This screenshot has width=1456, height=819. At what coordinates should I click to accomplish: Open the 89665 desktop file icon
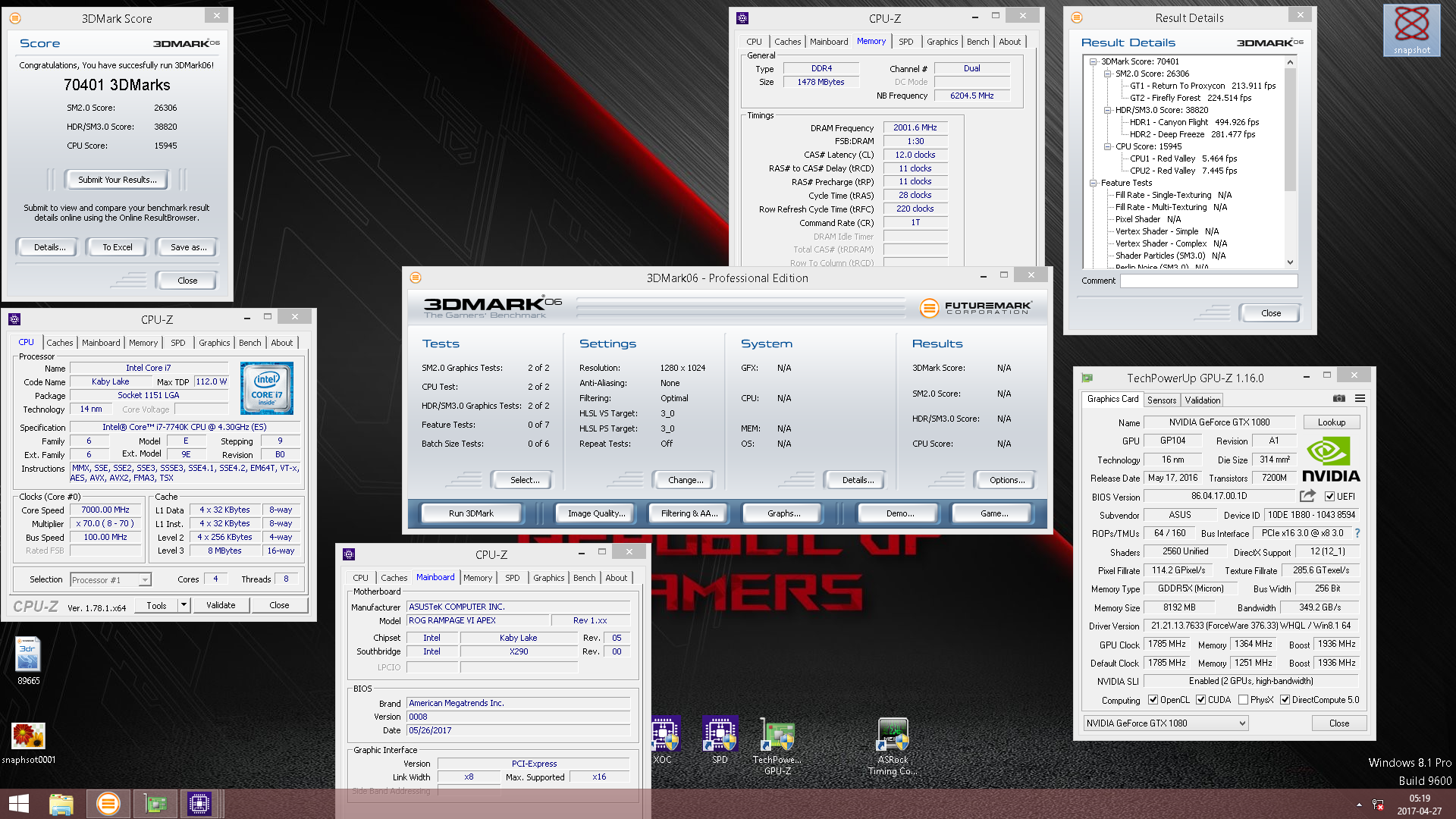coord(28,661)
